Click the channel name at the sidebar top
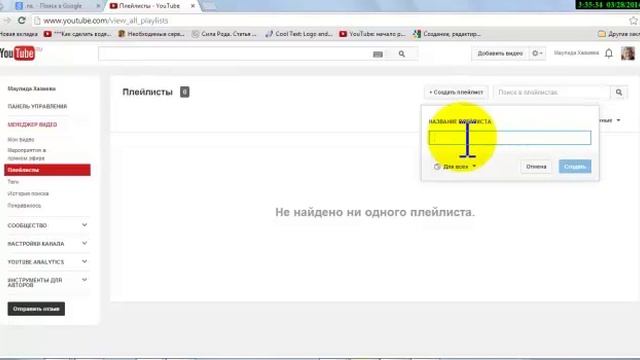Image resolution: width=640 pixels, height=360 pixels. (x=31, y=89)
